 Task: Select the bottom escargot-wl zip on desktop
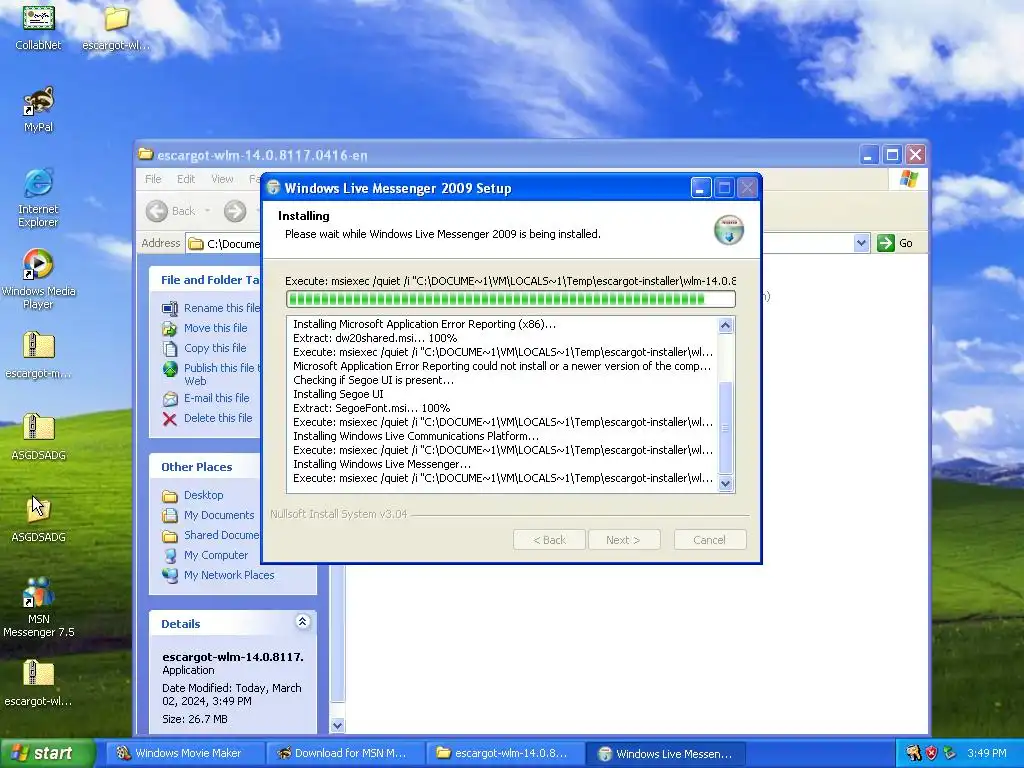[x=38, y=683]
